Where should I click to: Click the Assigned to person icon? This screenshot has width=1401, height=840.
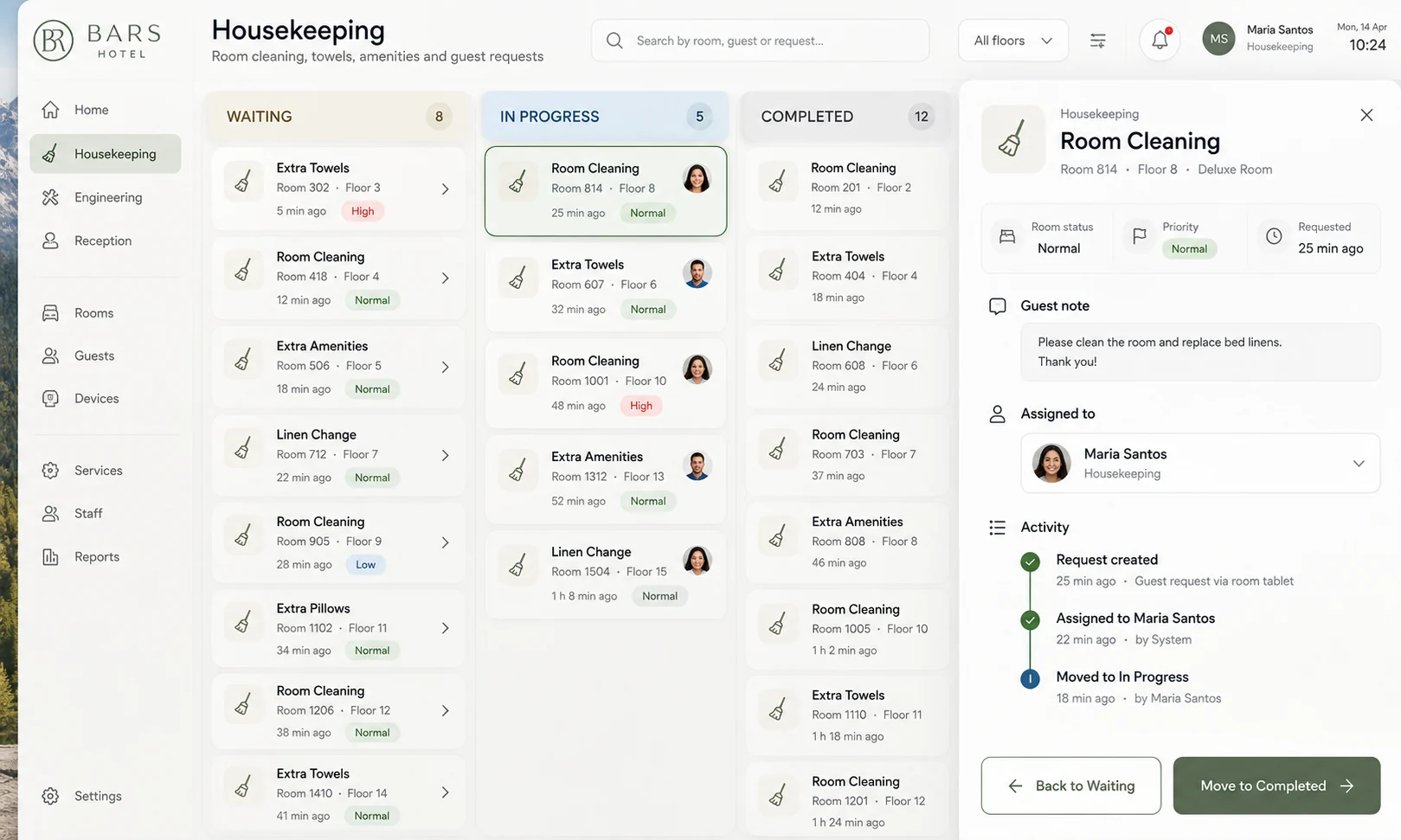[998, 414]
